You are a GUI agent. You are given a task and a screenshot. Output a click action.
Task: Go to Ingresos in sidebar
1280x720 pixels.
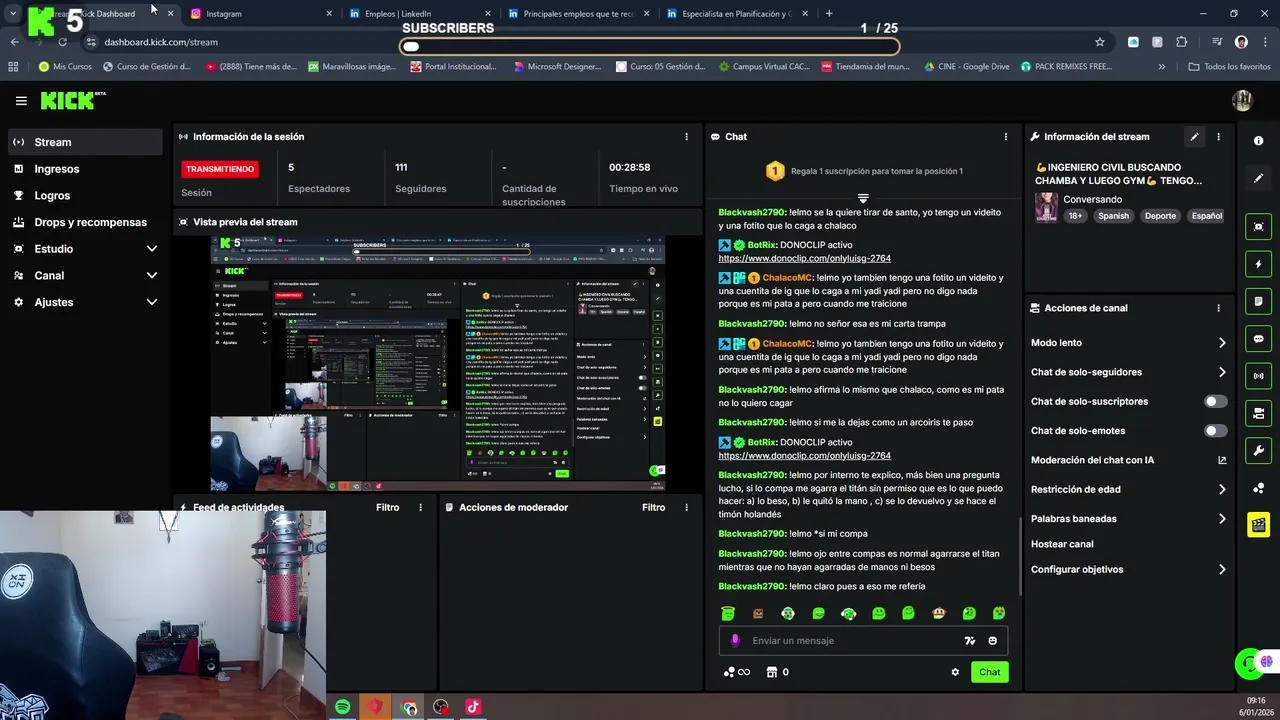(86, 169)
